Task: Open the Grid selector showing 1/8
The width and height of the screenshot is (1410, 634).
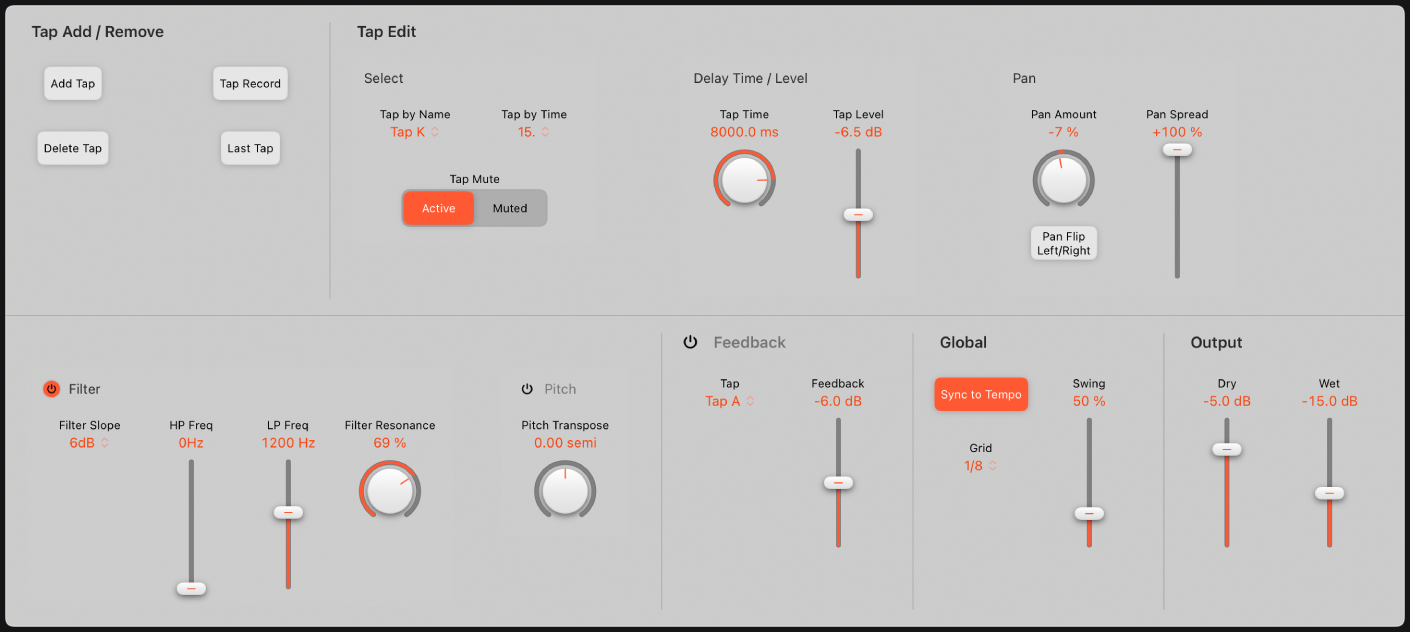Action: coord(980,465)
